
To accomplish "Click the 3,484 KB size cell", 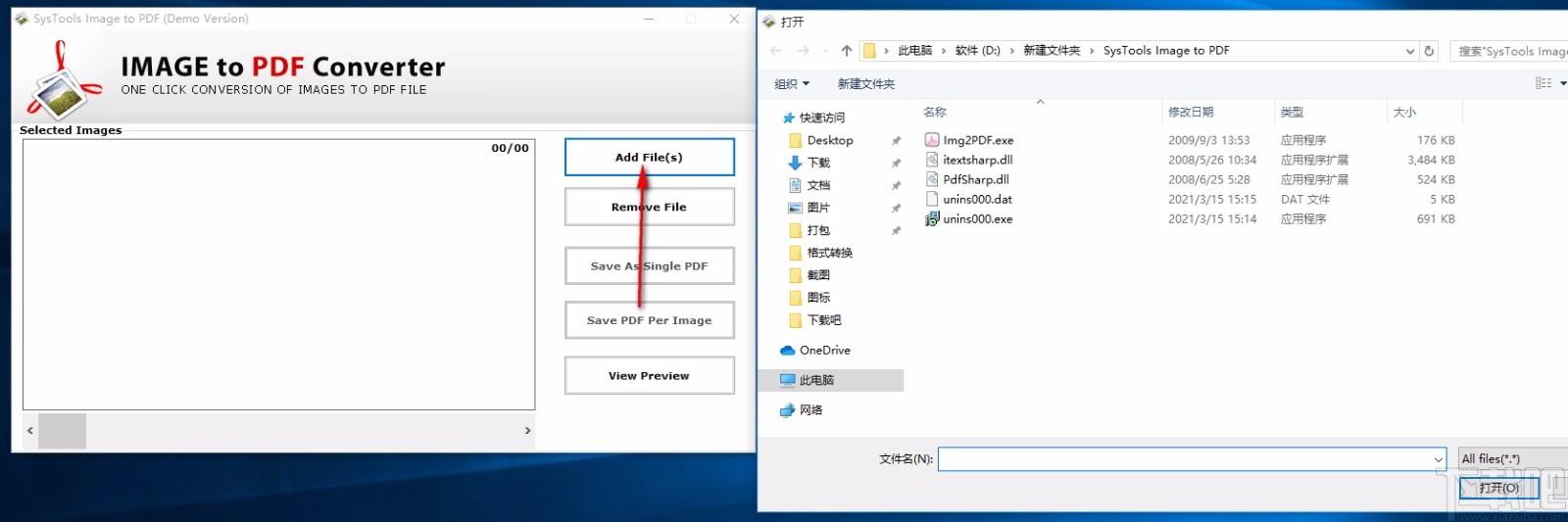I will pos(1431,160).
